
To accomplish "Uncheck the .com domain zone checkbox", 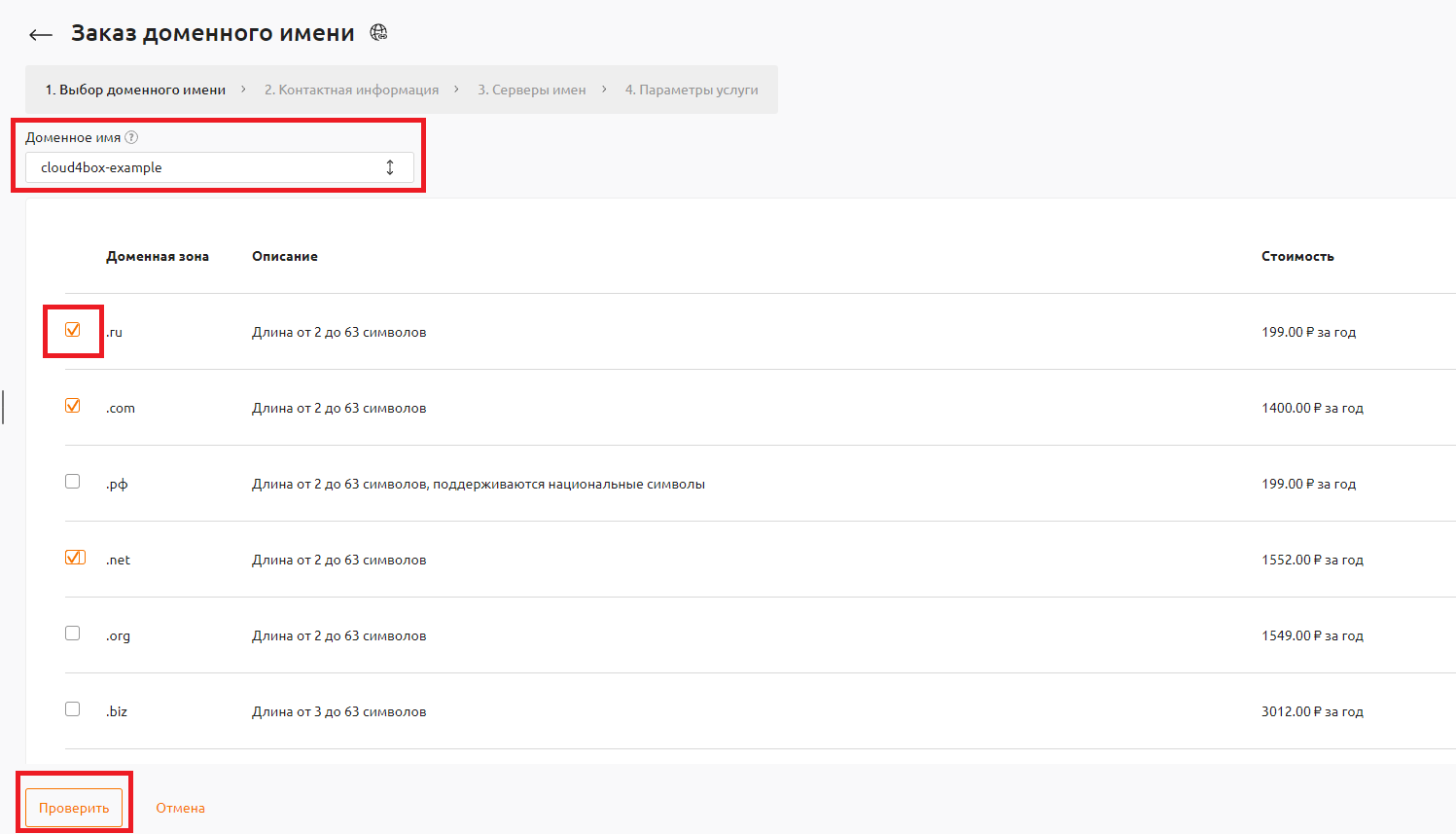I will pyautogui.click(x=73, y=406).
